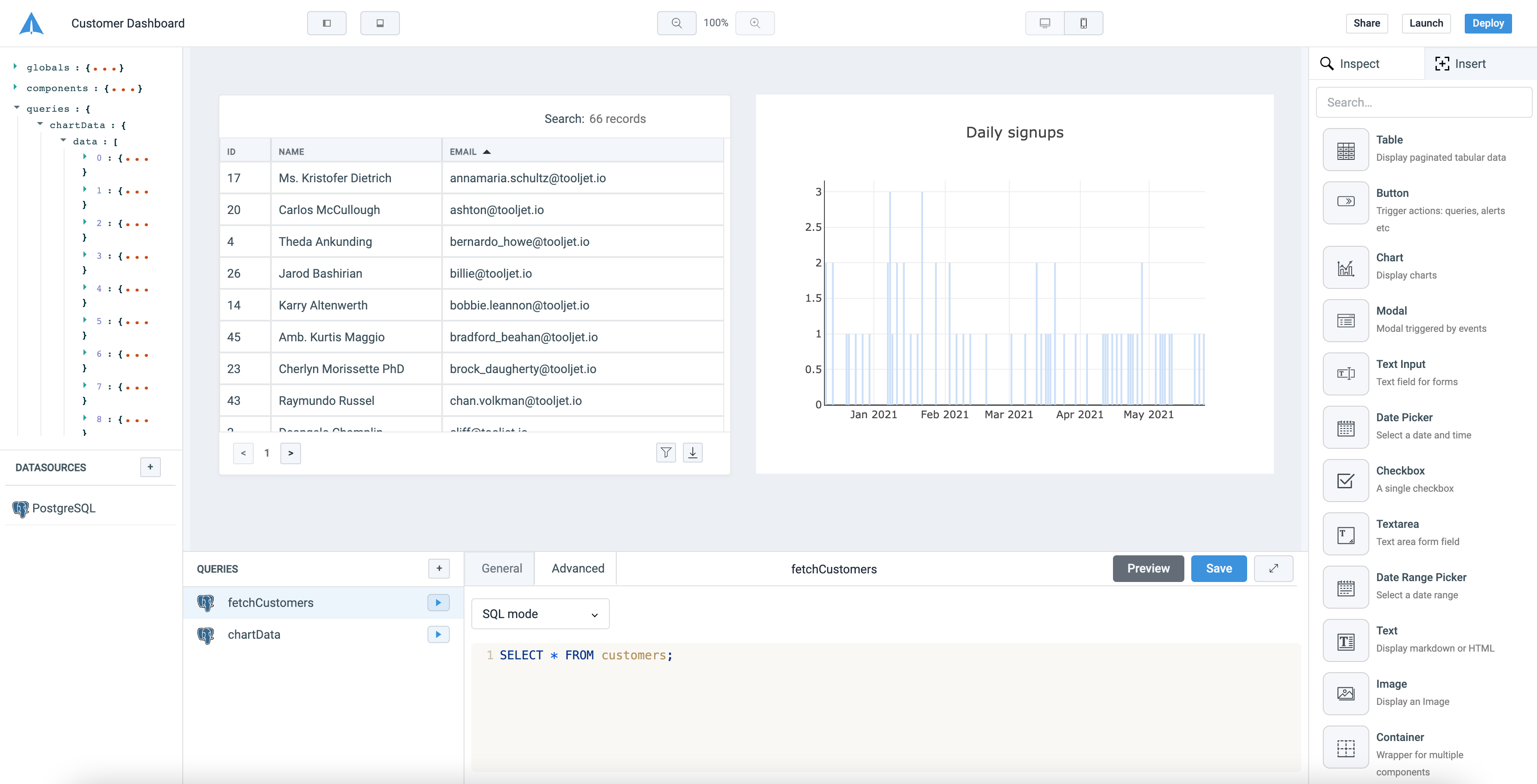Preview the query results

[1148, 569]
